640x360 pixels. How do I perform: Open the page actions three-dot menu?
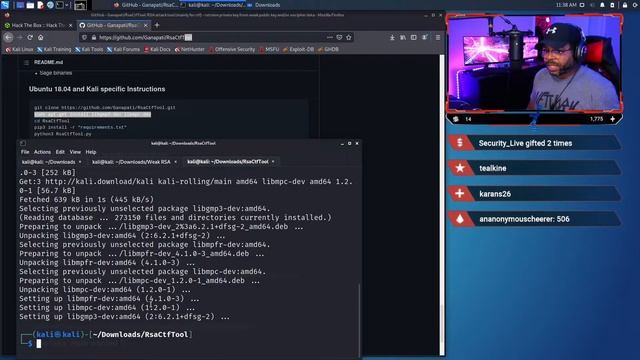[x=329, y=37]
